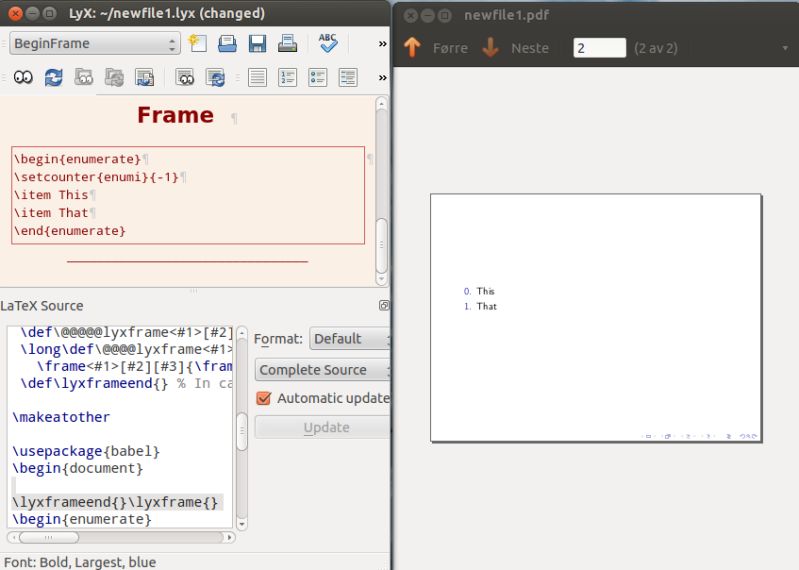Click the Update button in LaTeX Source
The image size is (799, 570).
click(x=323, y=427)
